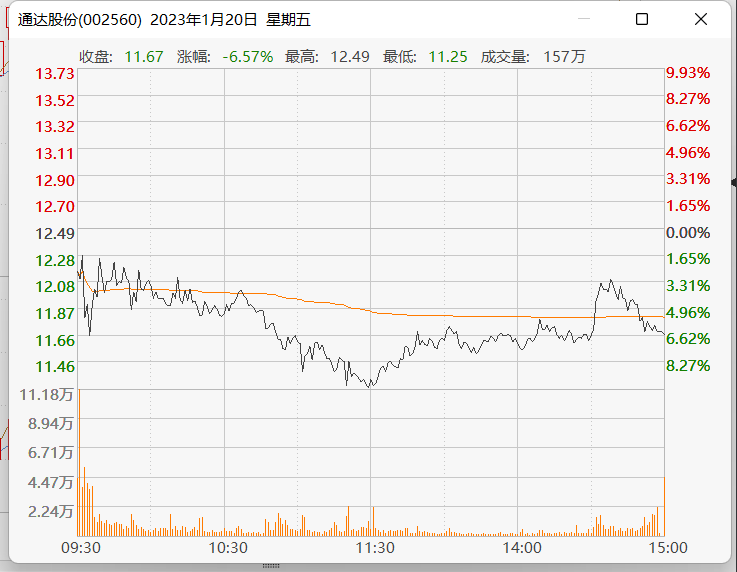
Task: Select the 4.47万 volume axis label
Action: coord(50,482)
